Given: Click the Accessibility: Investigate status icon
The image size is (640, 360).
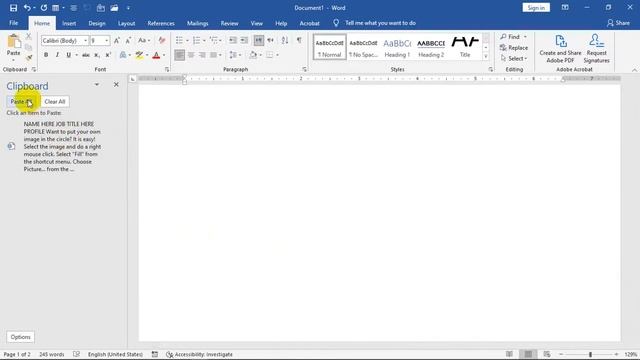Looking at the screenshot, I should click(x=169, y=354).
